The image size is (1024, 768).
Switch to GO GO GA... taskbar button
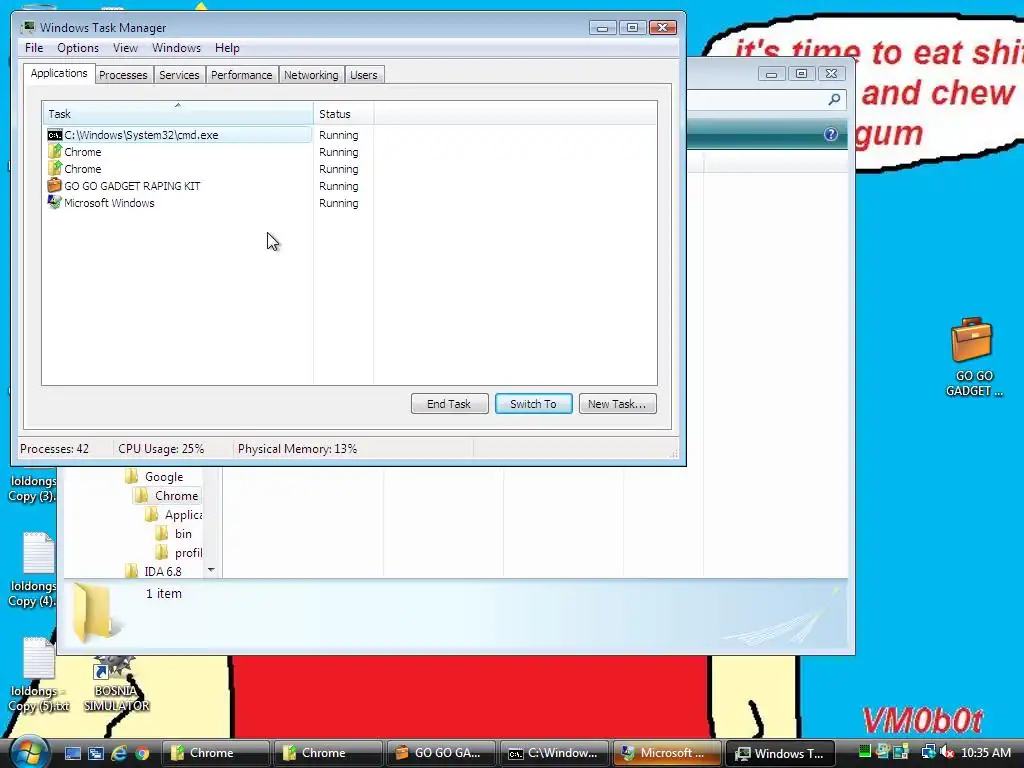click(x=441, y=753)
